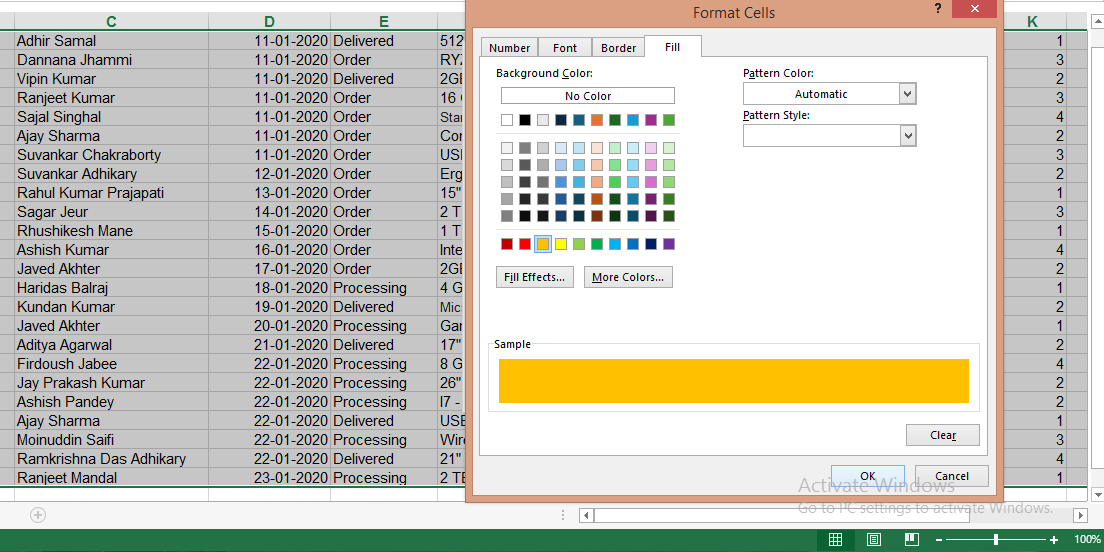
Task: Switch to the Border tab
Action: [x=619, y=48]
